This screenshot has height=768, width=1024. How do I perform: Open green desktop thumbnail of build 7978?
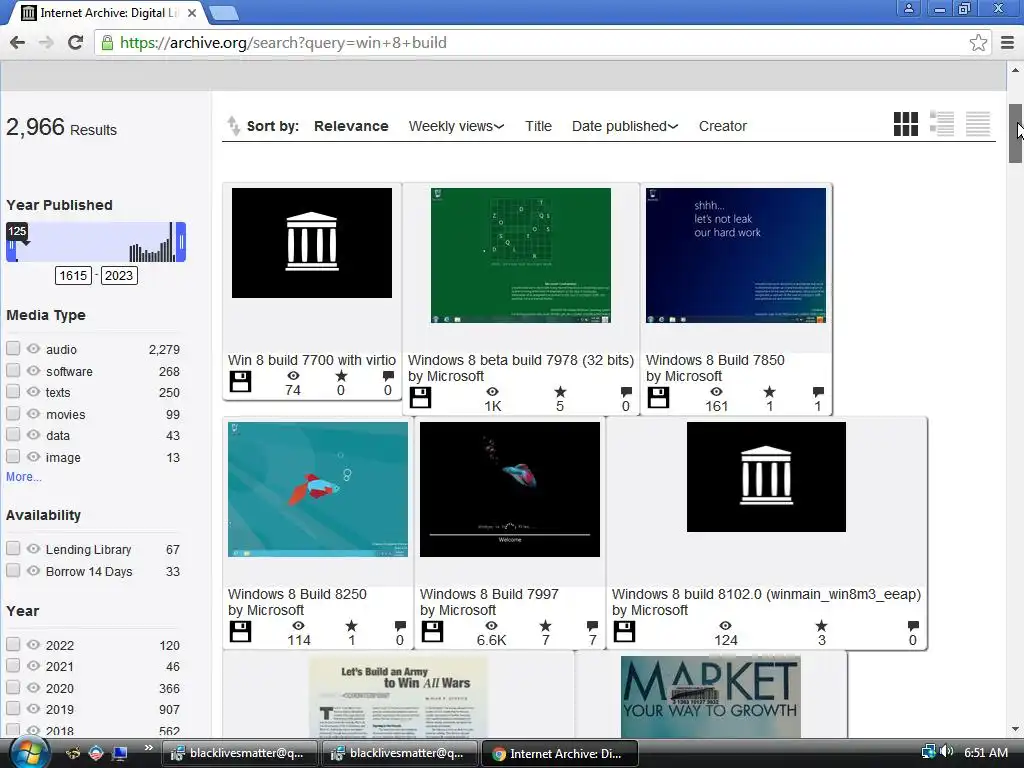click(520, 255)
